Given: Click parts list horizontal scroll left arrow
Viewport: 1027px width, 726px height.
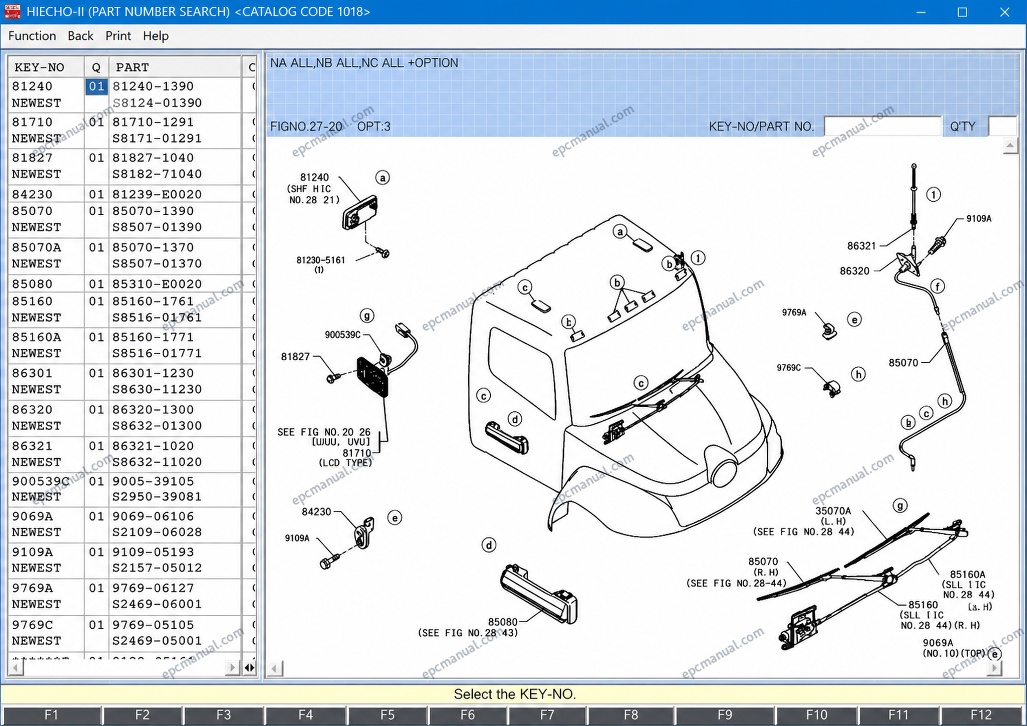Looking at the screenshot, I should click(16, 668).
